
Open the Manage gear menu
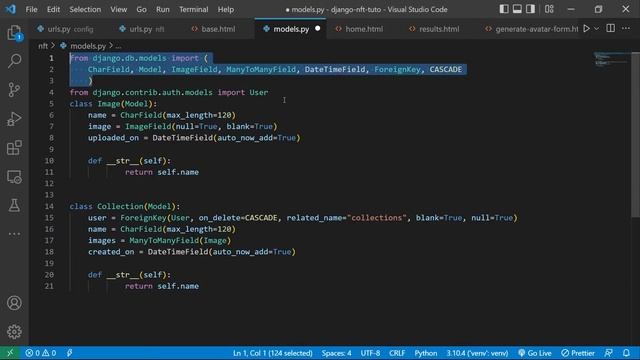tap(14, 331)
